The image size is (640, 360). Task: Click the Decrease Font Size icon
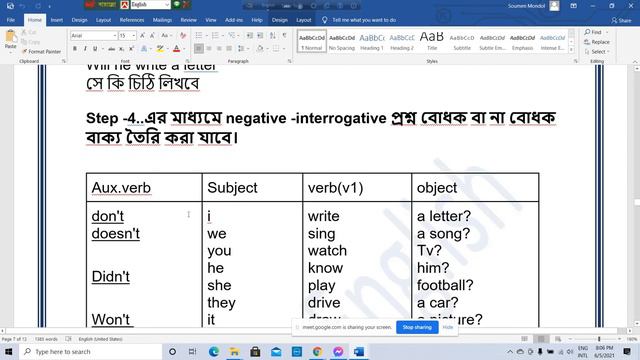pyautogui.click(x=153, y=36)
